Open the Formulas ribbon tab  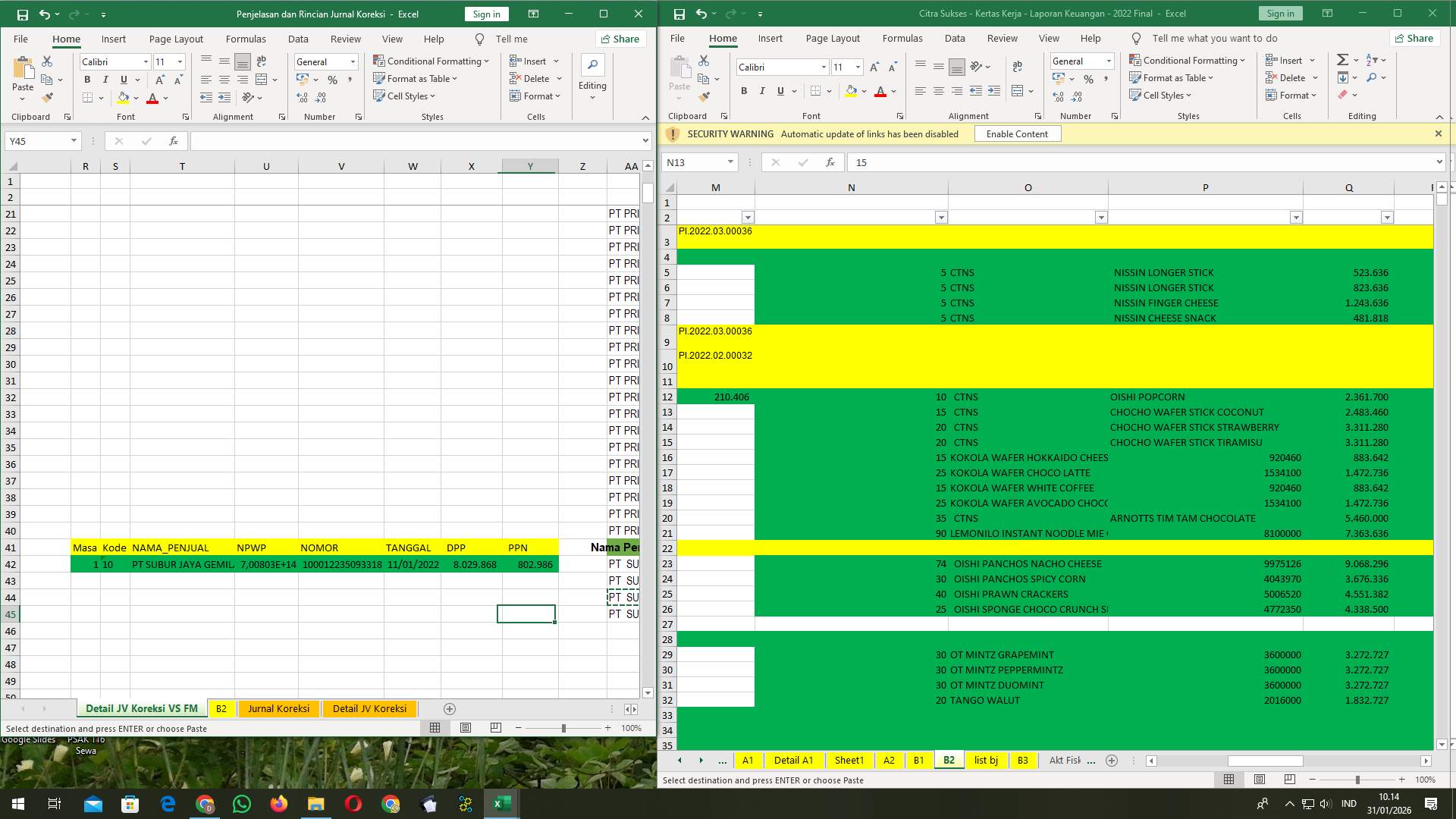coord(246,39)
